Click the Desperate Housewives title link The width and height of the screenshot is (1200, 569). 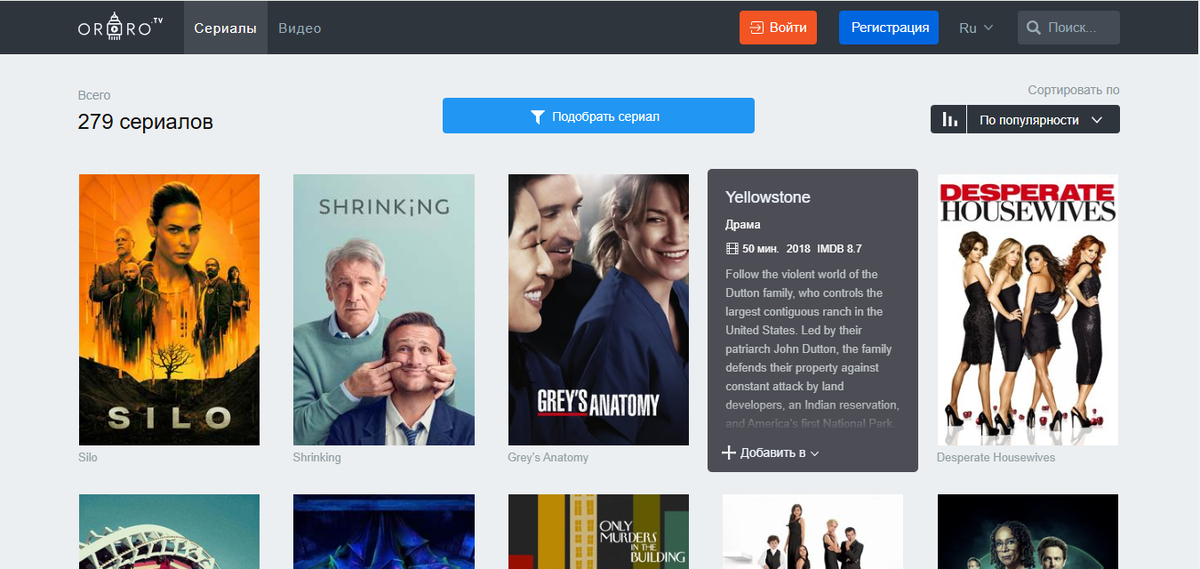pyautogui.click(x=996, y=457)
